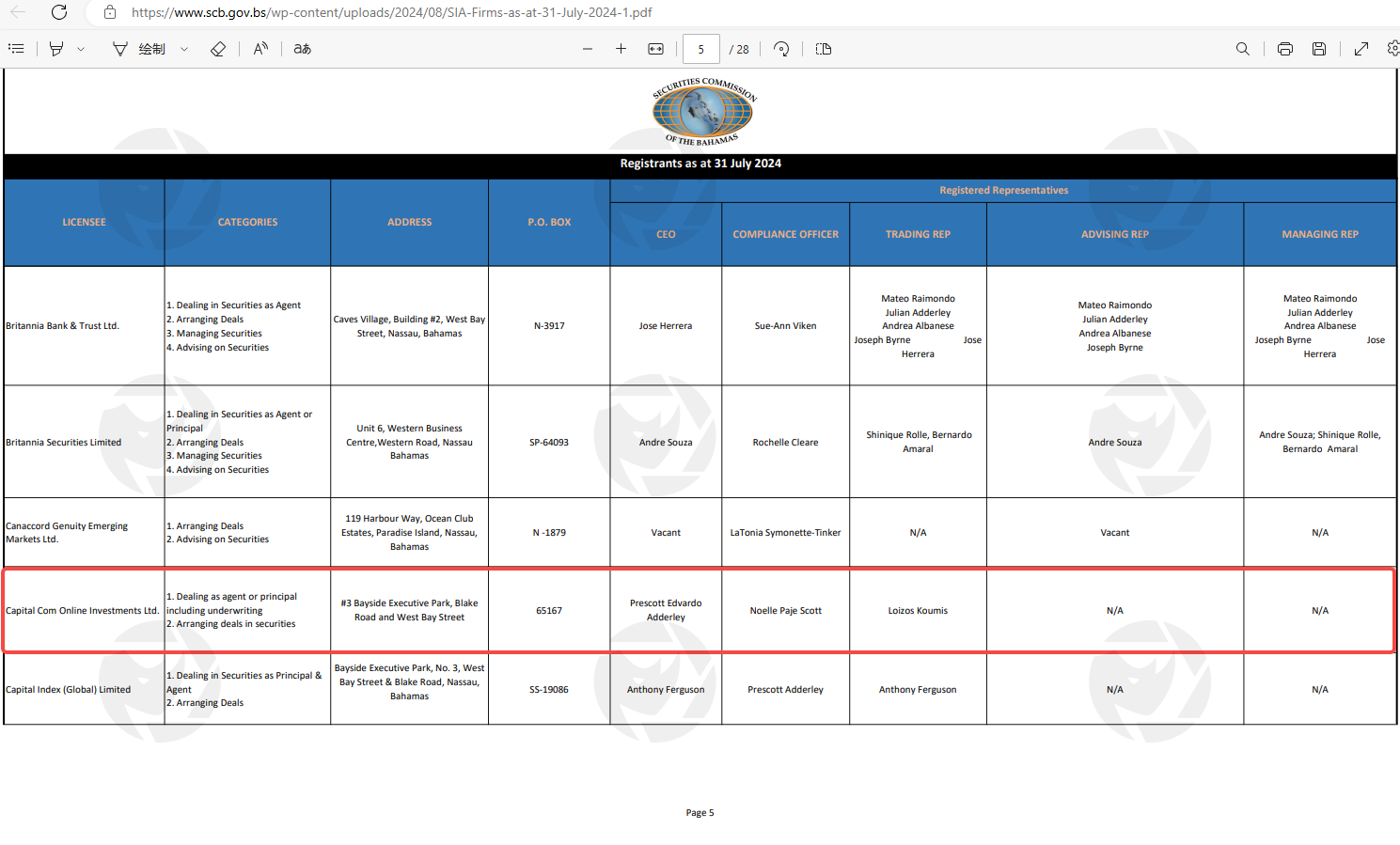Save the PDF file

point(1319,49)
